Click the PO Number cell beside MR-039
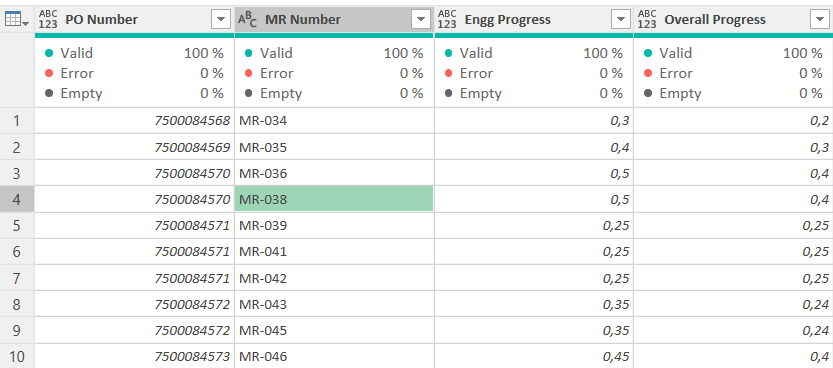Screen dimensions: 833x368 134,226
